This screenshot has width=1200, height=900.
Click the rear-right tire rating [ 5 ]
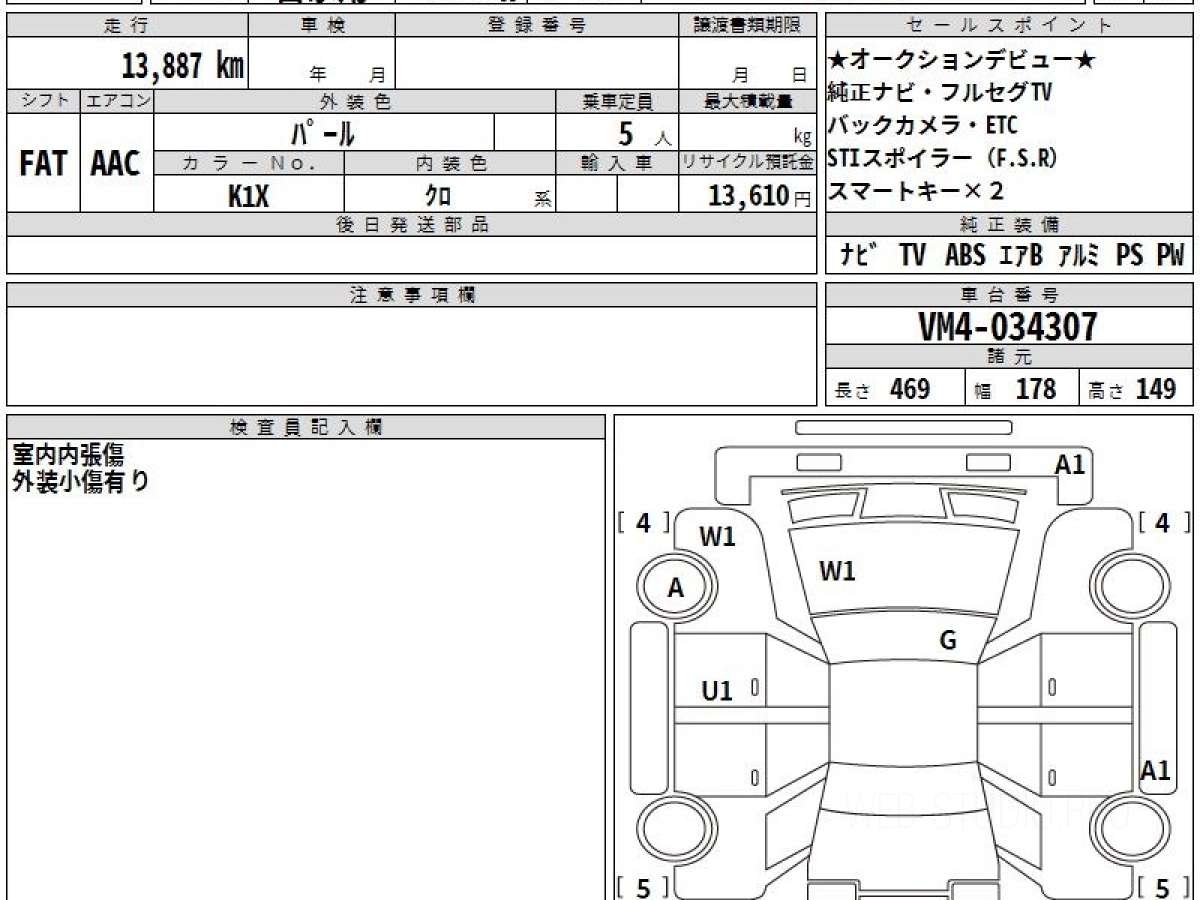click(x=1163, y=887)
